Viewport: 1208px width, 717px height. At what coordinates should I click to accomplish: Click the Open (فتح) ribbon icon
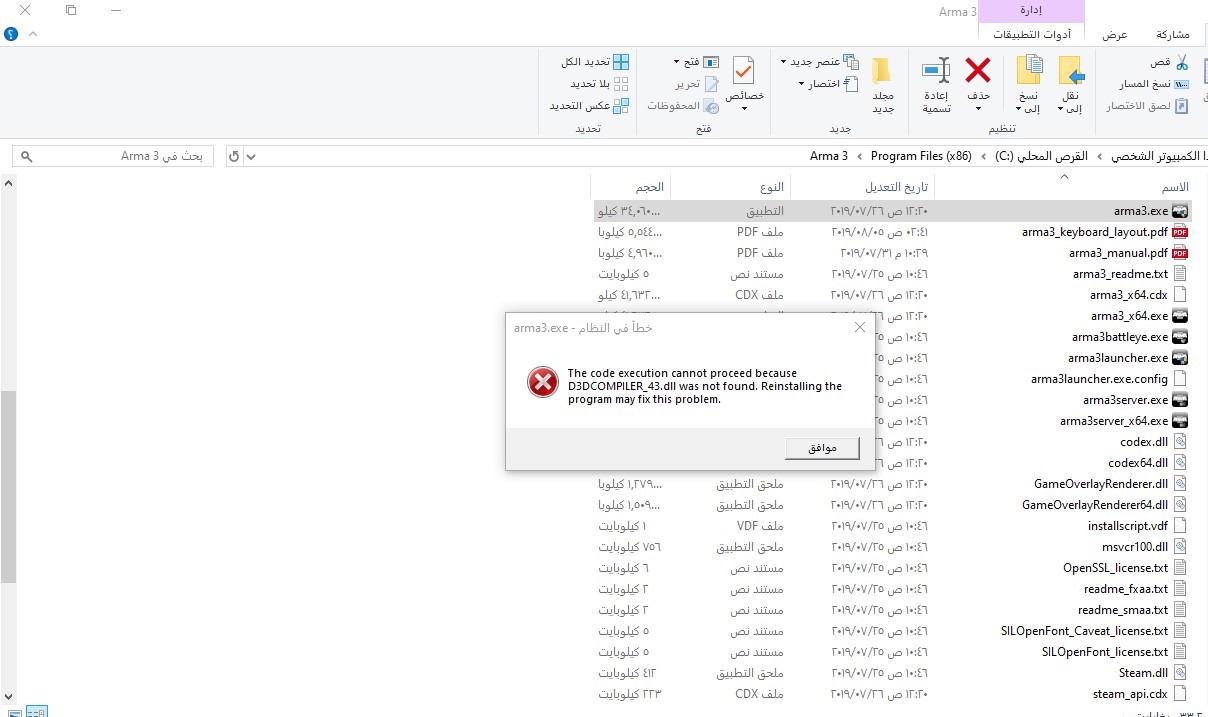coord(711,62)
